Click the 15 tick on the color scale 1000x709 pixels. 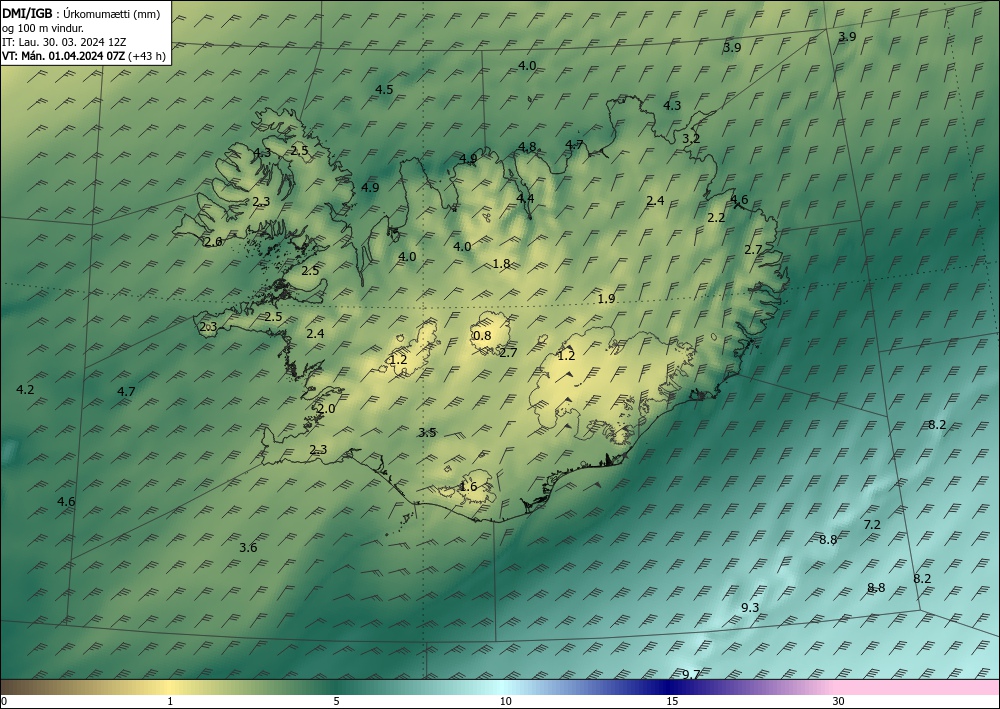click(672, 701)
